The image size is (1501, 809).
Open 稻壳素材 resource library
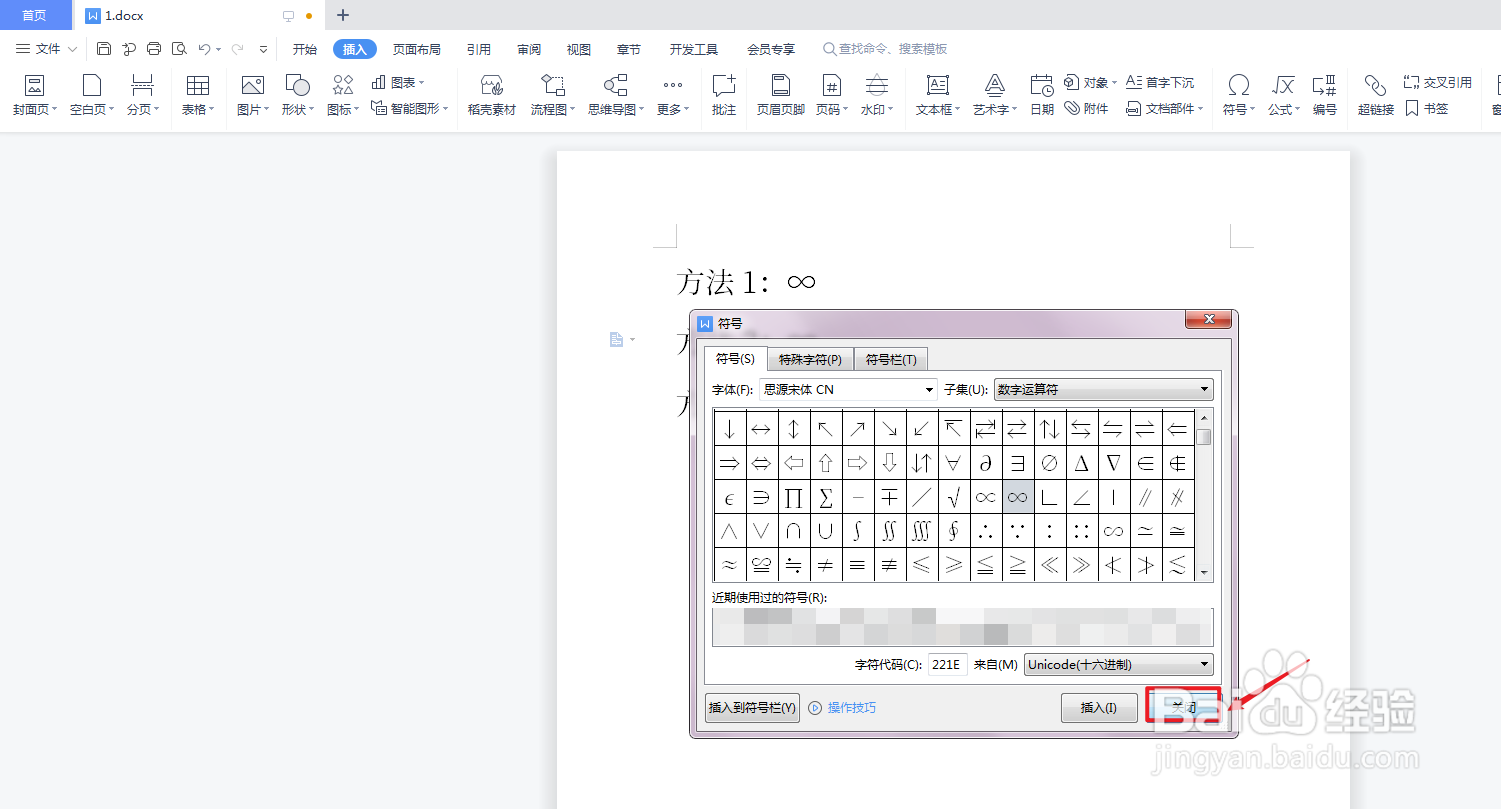point(491,96)
